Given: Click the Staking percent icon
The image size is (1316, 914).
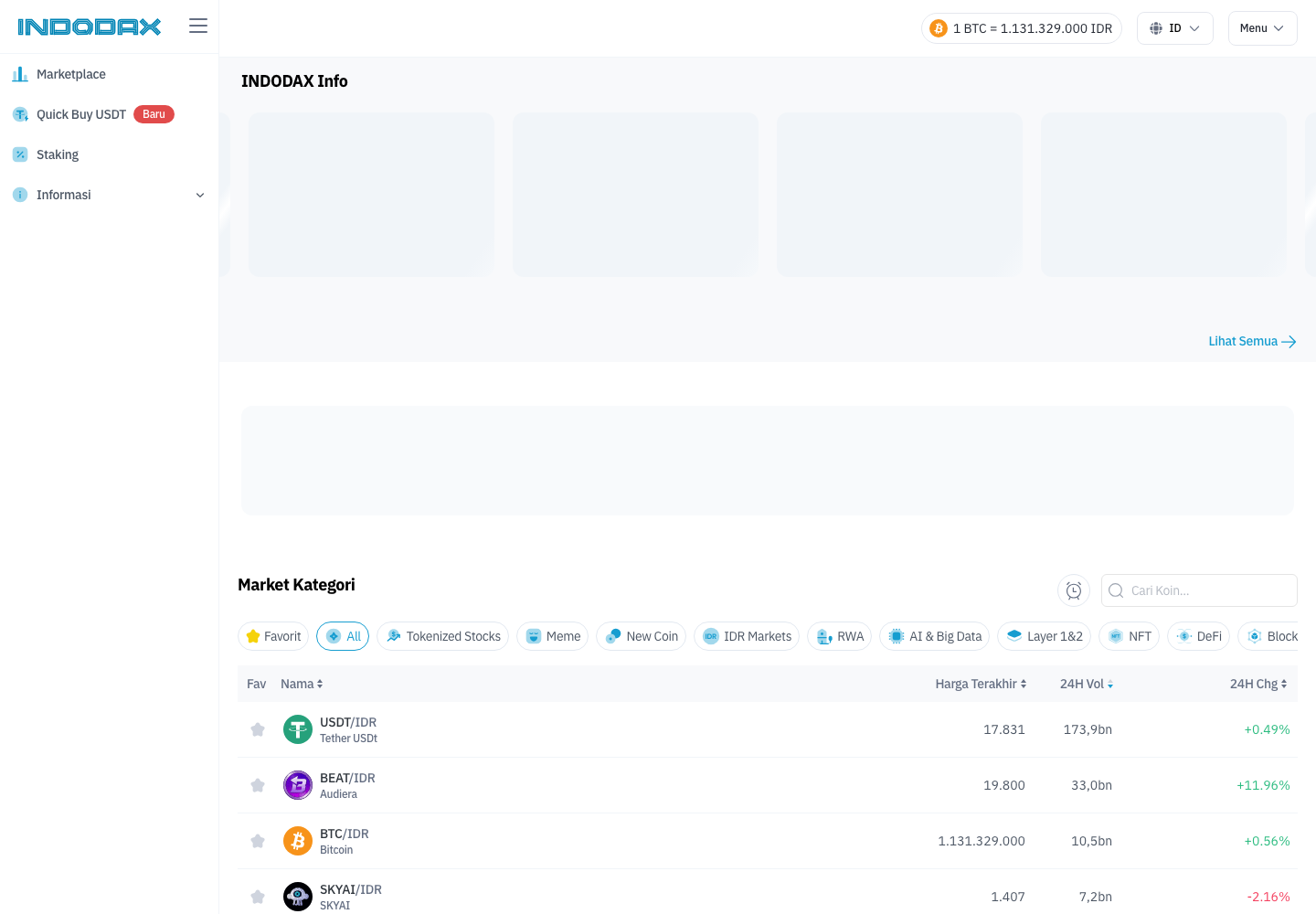Looking at the screenshot, I should tap(20, 154).
